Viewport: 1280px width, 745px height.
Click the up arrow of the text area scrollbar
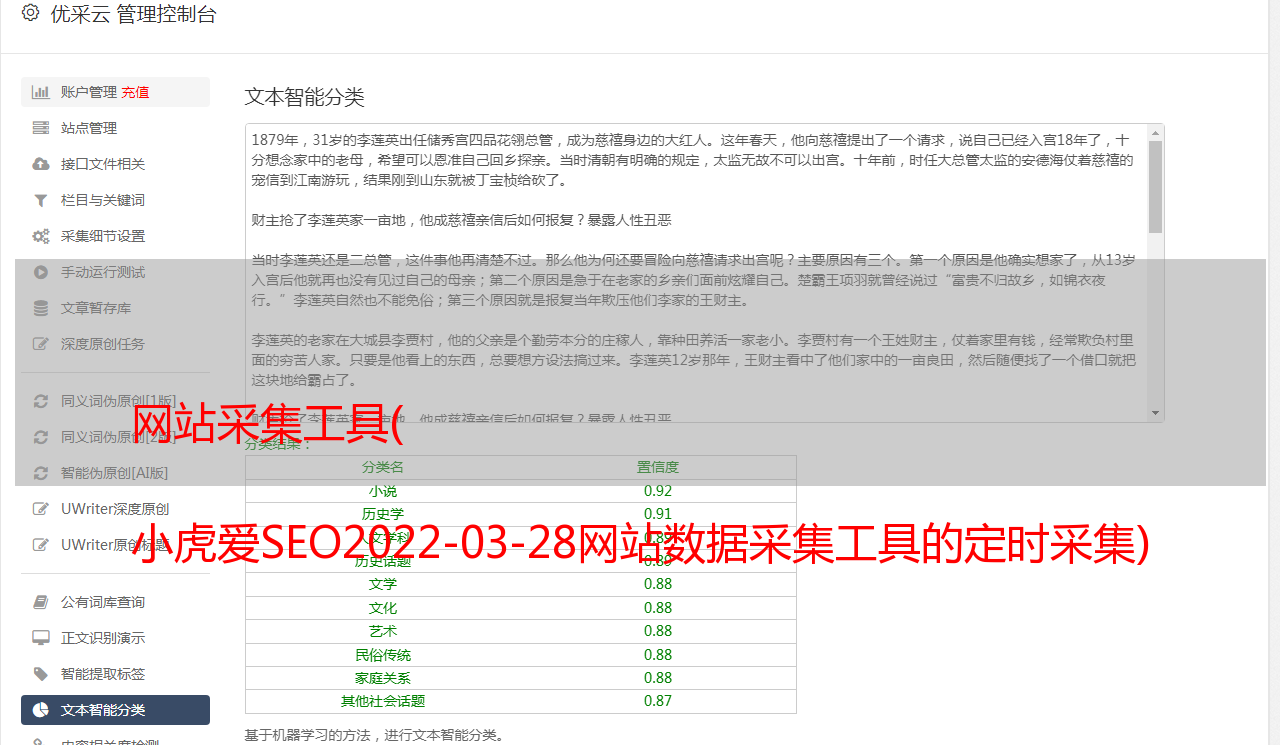click(1155, 132)
